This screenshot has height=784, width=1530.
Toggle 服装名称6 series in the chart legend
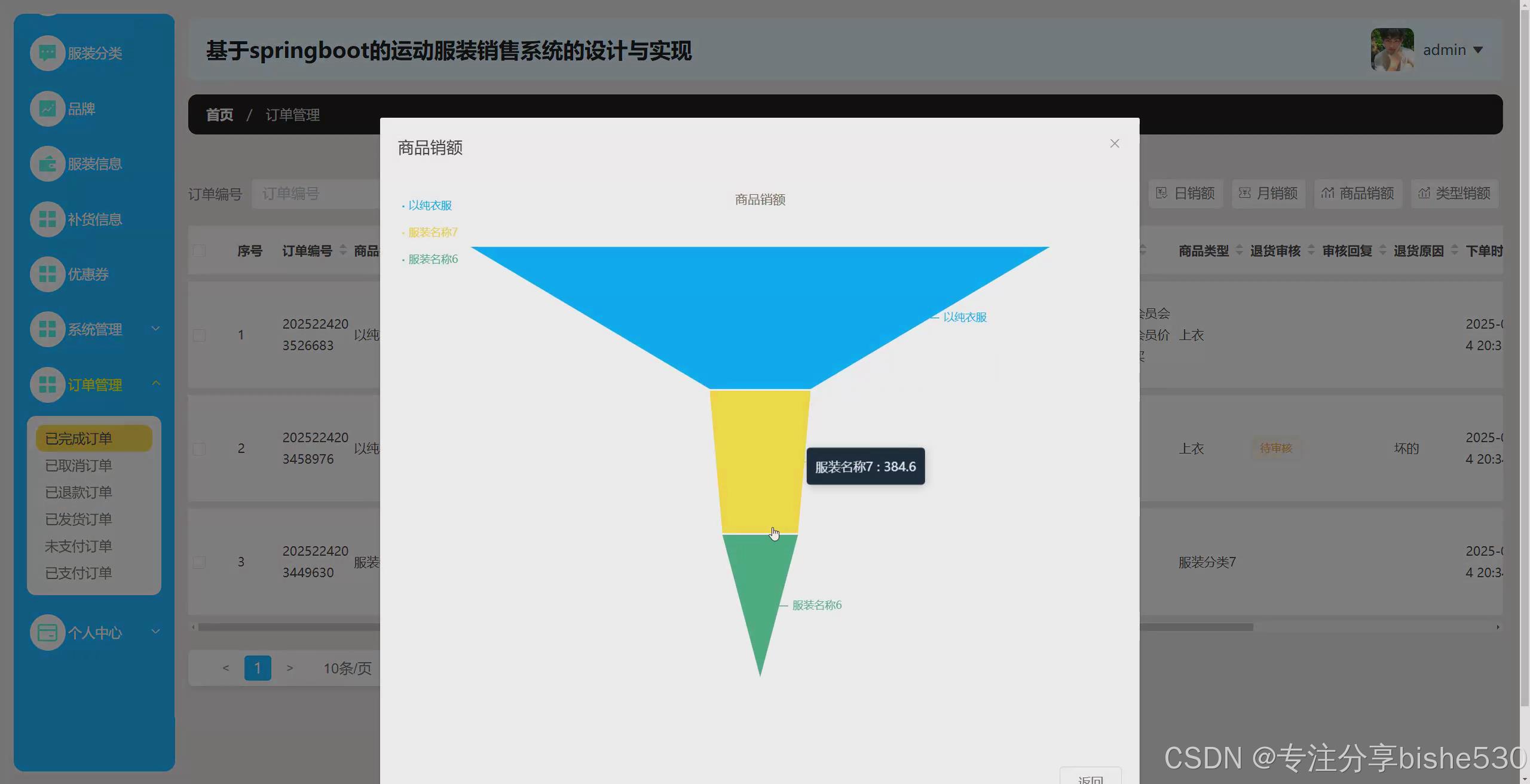coord(432,259)
